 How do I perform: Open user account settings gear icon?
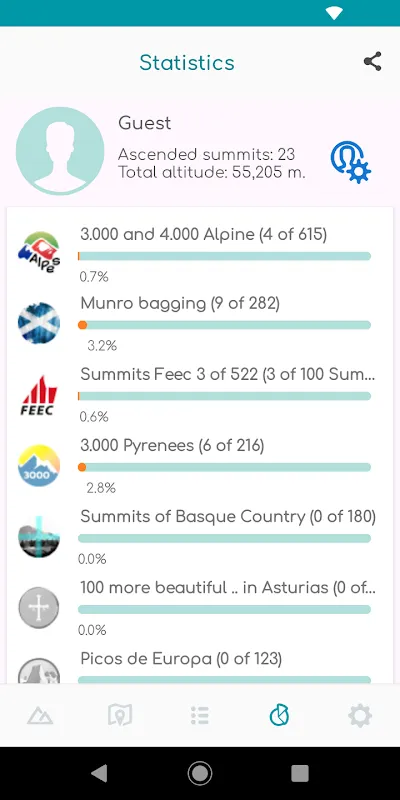tap(351, 162)
